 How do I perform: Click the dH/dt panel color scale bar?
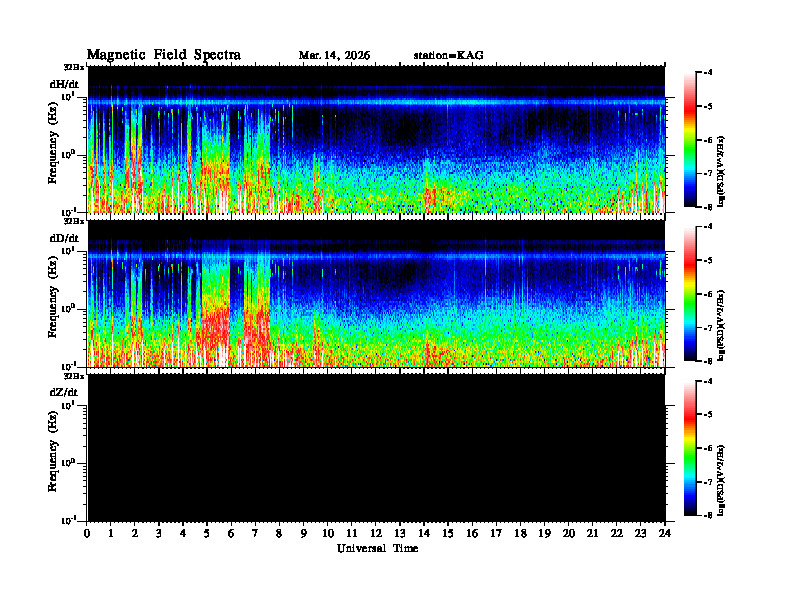[689, 140]
